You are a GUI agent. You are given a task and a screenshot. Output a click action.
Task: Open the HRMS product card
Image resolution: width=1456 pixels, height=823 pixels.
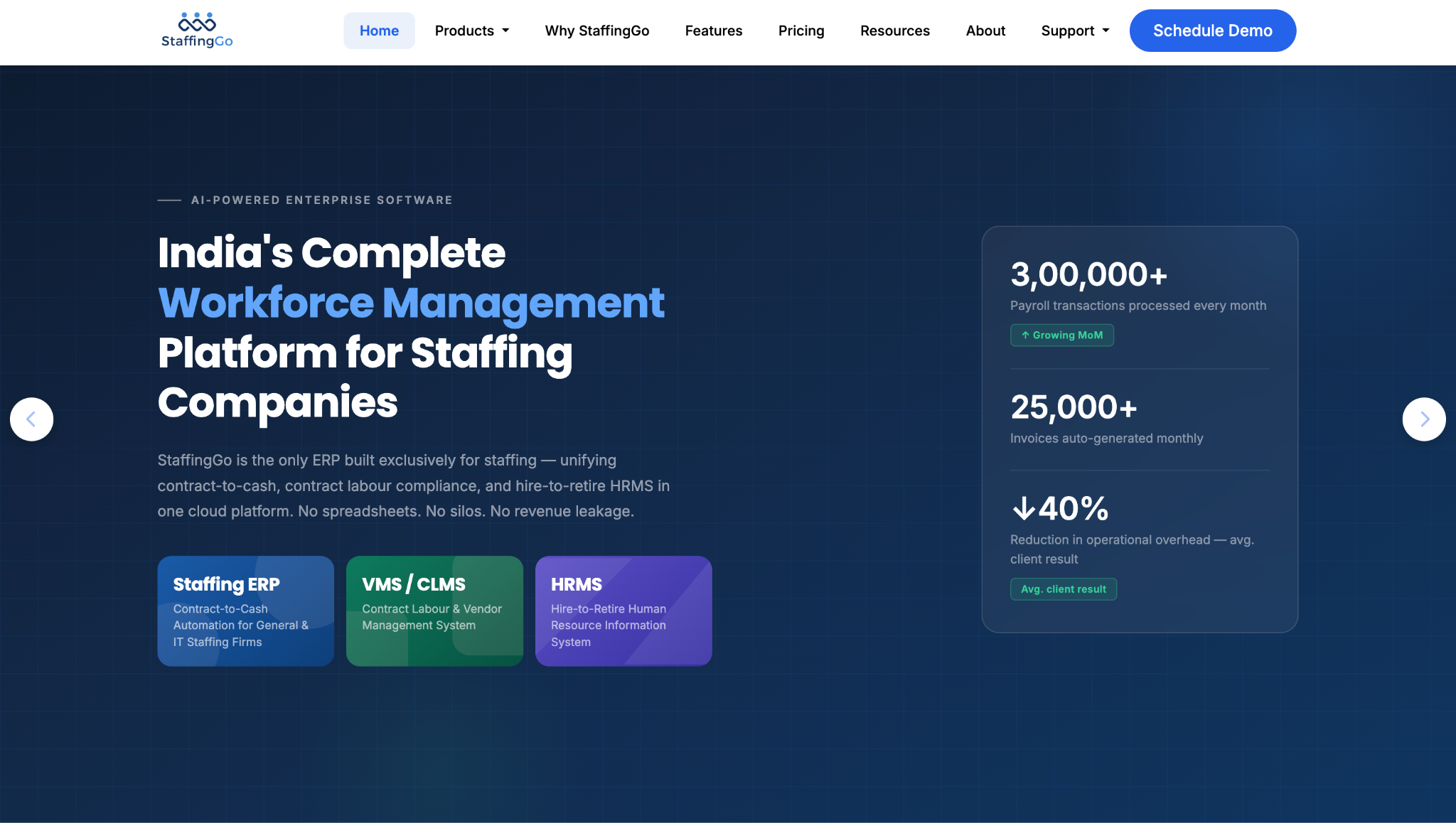click(x=623, y=611)
